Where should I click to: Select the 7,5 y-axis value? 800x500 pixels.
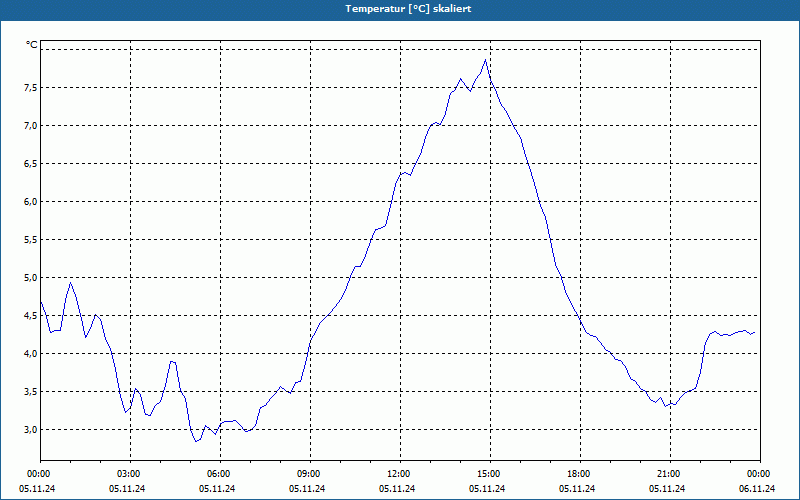pyautogui.click(x=31, y=88)
